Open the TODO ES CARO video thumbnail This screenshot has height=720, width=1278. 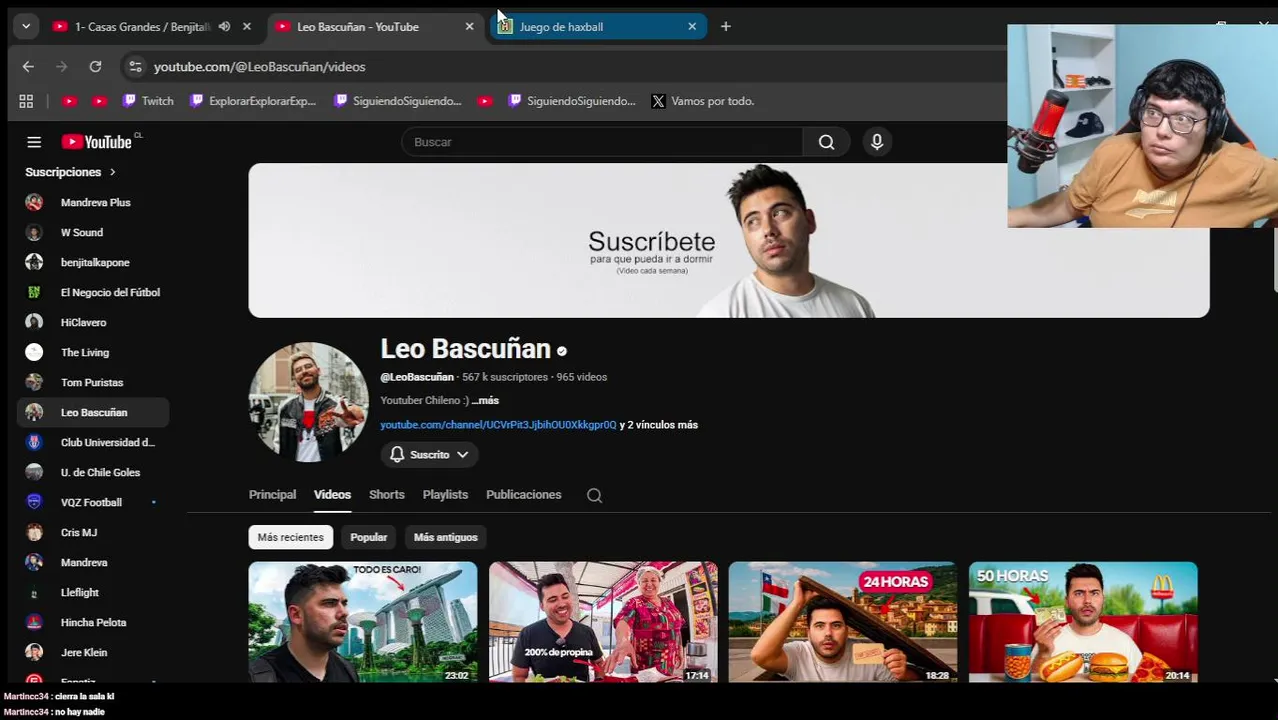[363, 622]
